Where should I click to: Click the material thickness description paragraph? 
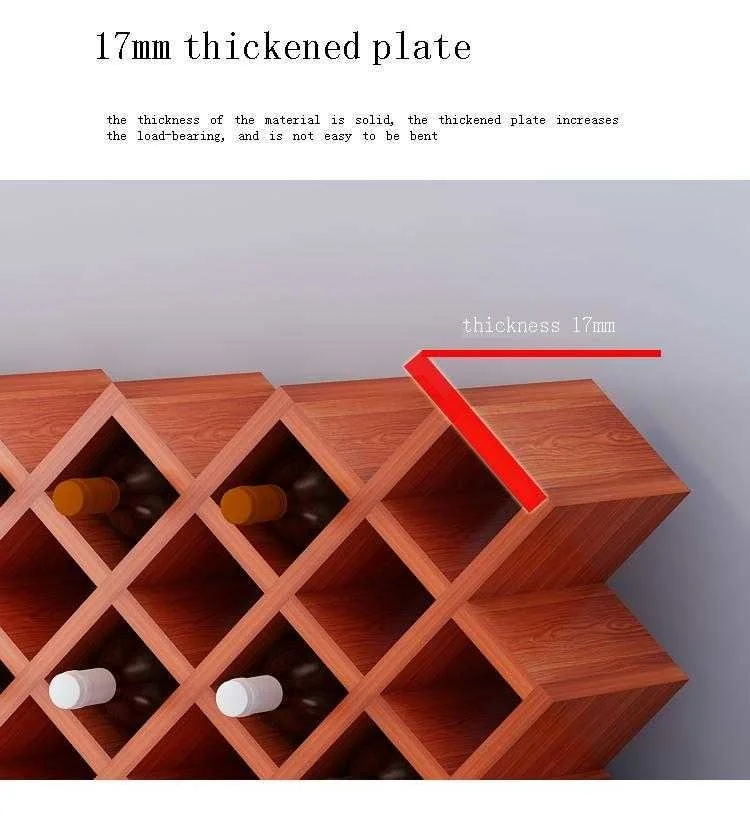tap(362, 128)
